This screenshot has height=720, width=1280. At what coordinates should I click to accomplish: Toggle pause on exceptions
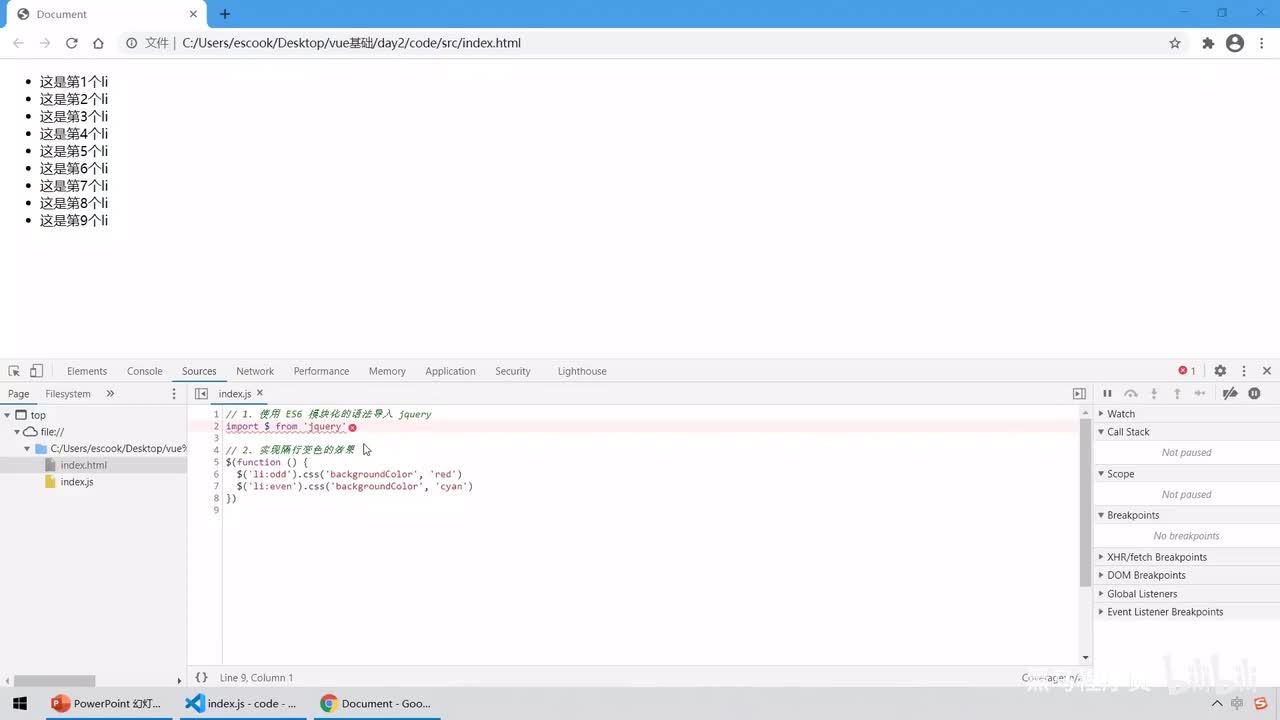coord(1254,394)
